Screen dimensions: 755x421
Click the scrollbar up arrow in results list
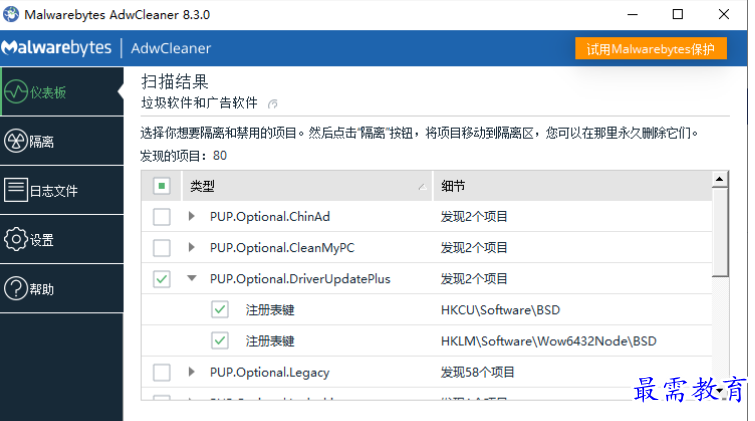point(719,179)
